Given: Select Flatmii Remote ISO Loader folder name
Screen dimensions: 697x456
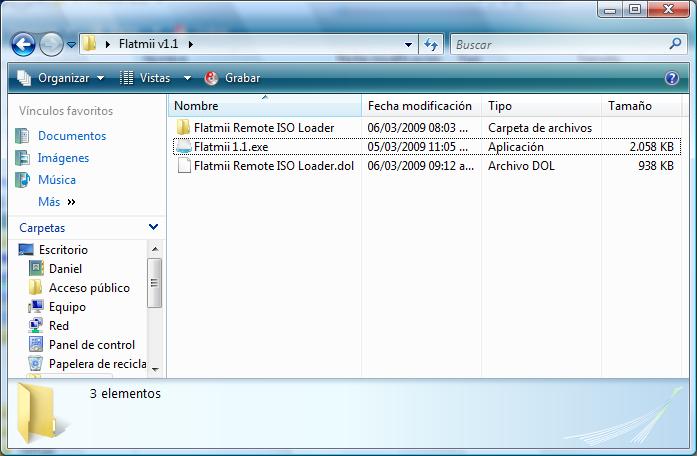Looking at the screenshot, I should pyautogui.click(x=264, y=128).
